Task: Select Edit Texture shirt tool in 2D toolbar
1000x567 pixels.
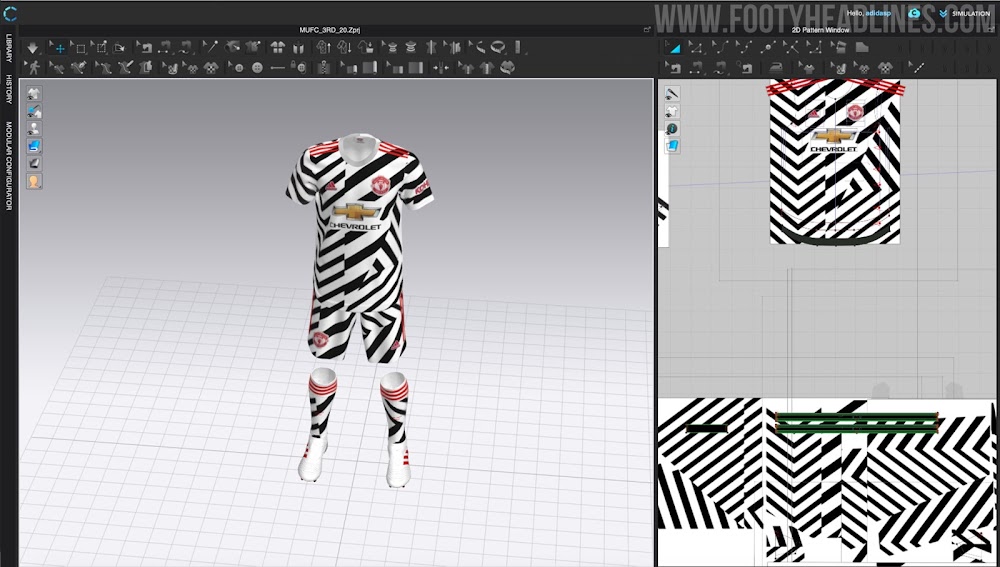Action: coord(808,67)
